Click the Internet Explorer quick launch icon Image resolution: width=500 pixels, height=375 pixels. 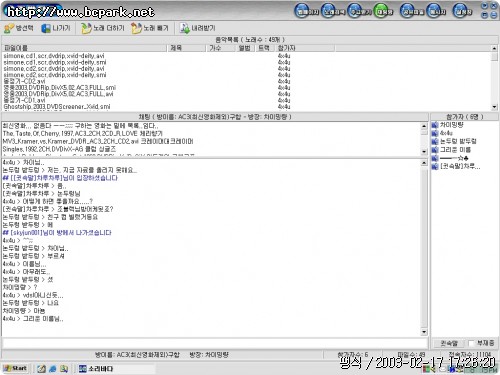(x=53, y=369)
